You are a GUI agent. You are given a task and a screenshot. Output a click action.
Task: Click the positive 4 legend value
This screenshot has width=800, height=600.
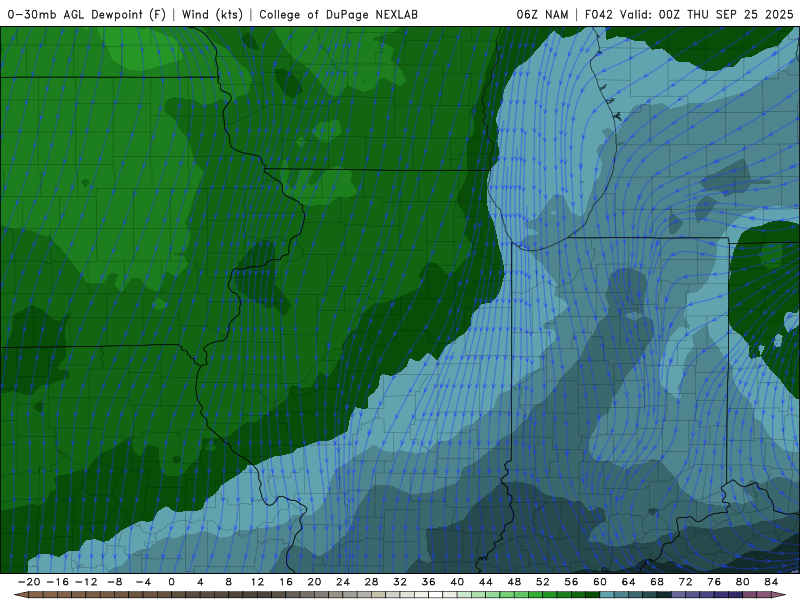[200, 582]
